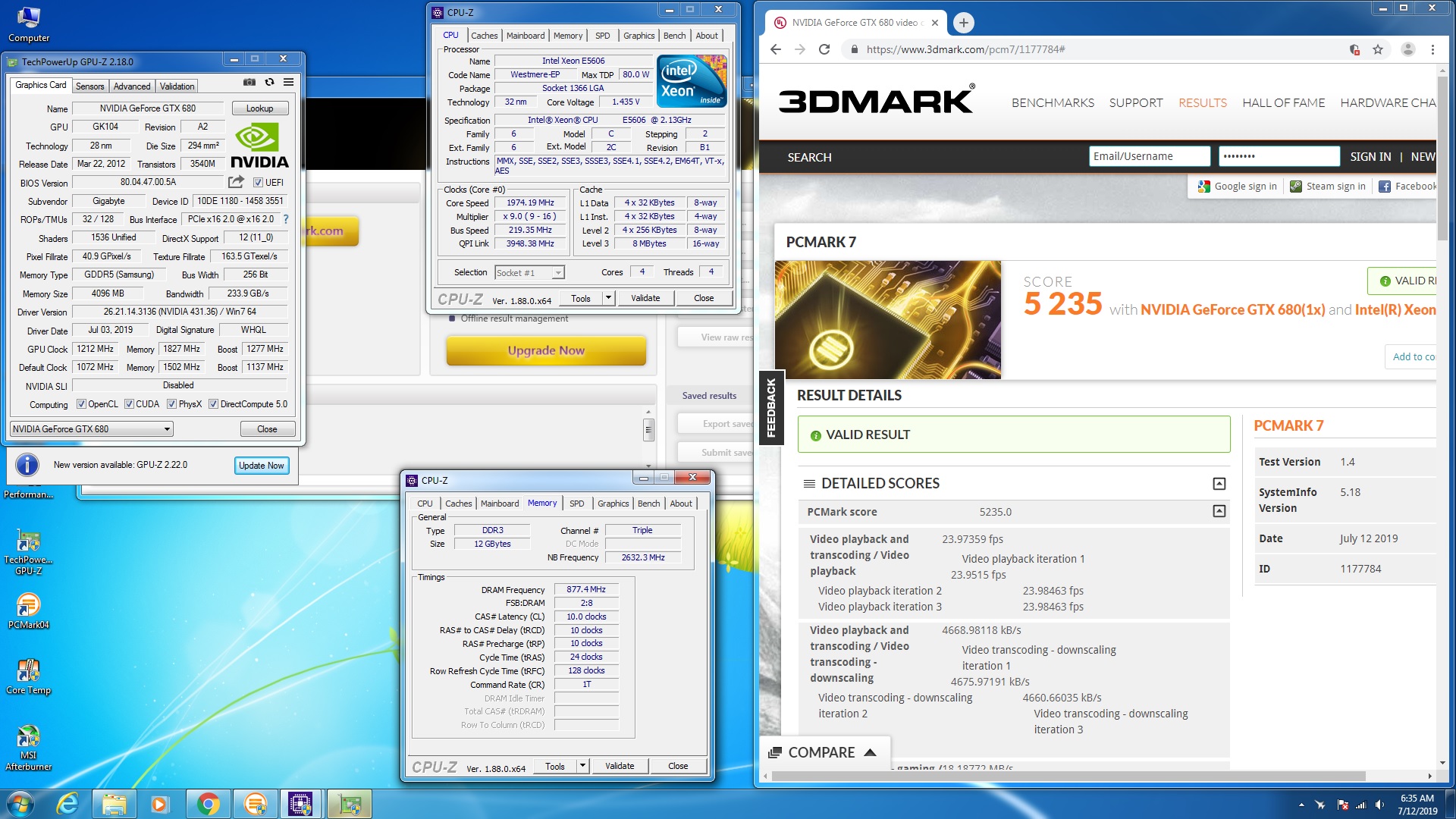Click the Windows Start button
Screen dimensions: 1456x819
(20, 804)
